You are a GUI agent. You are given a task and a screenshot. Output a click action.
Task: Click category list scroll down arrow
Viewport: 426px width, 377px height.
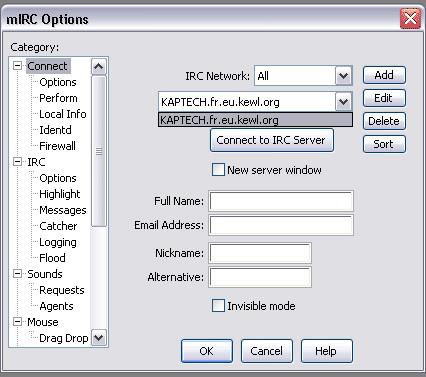tap(99, 338)
